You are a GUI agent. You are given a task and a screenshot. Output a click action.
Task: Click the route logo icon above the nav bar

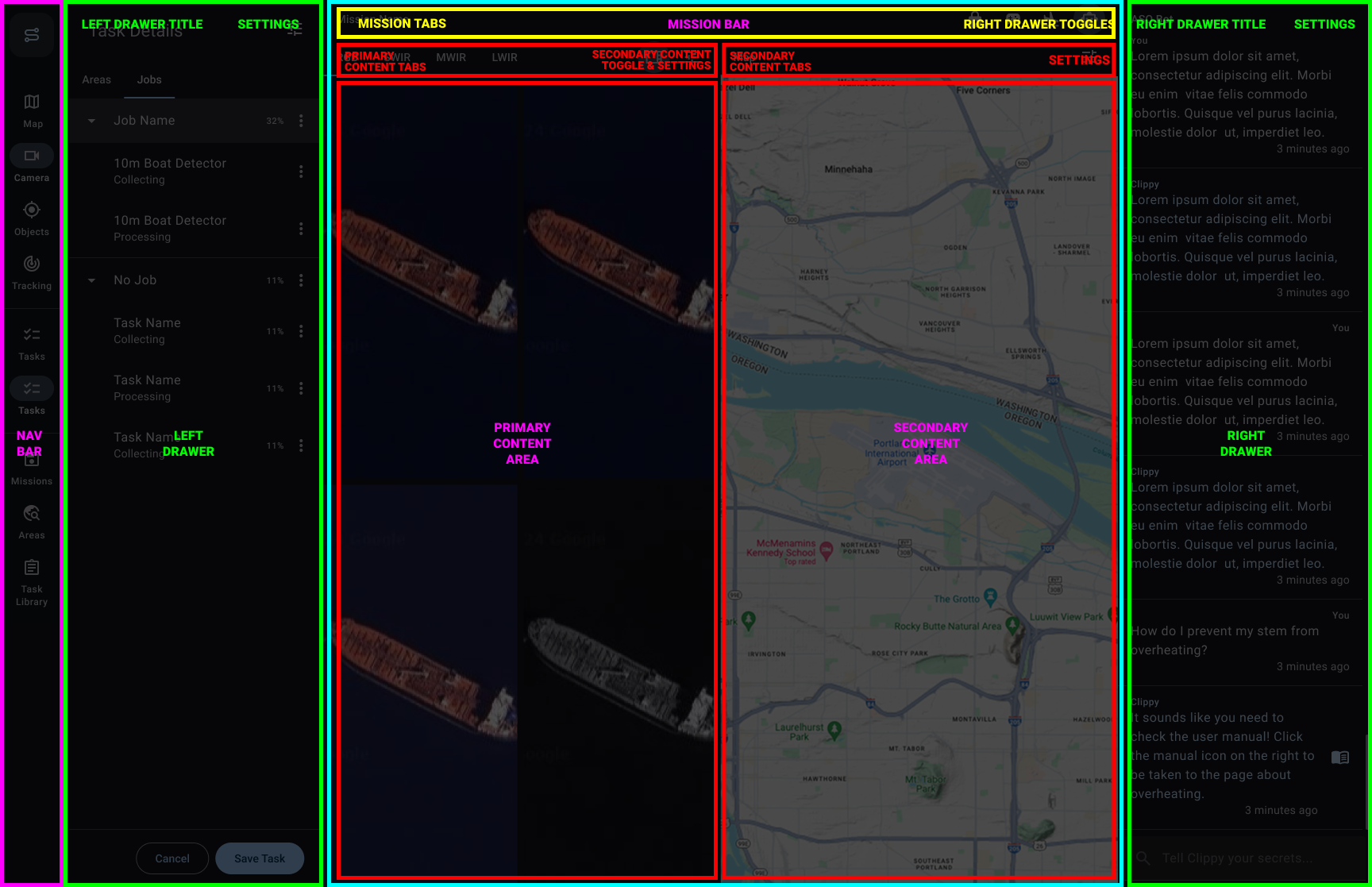coord(32,35)
